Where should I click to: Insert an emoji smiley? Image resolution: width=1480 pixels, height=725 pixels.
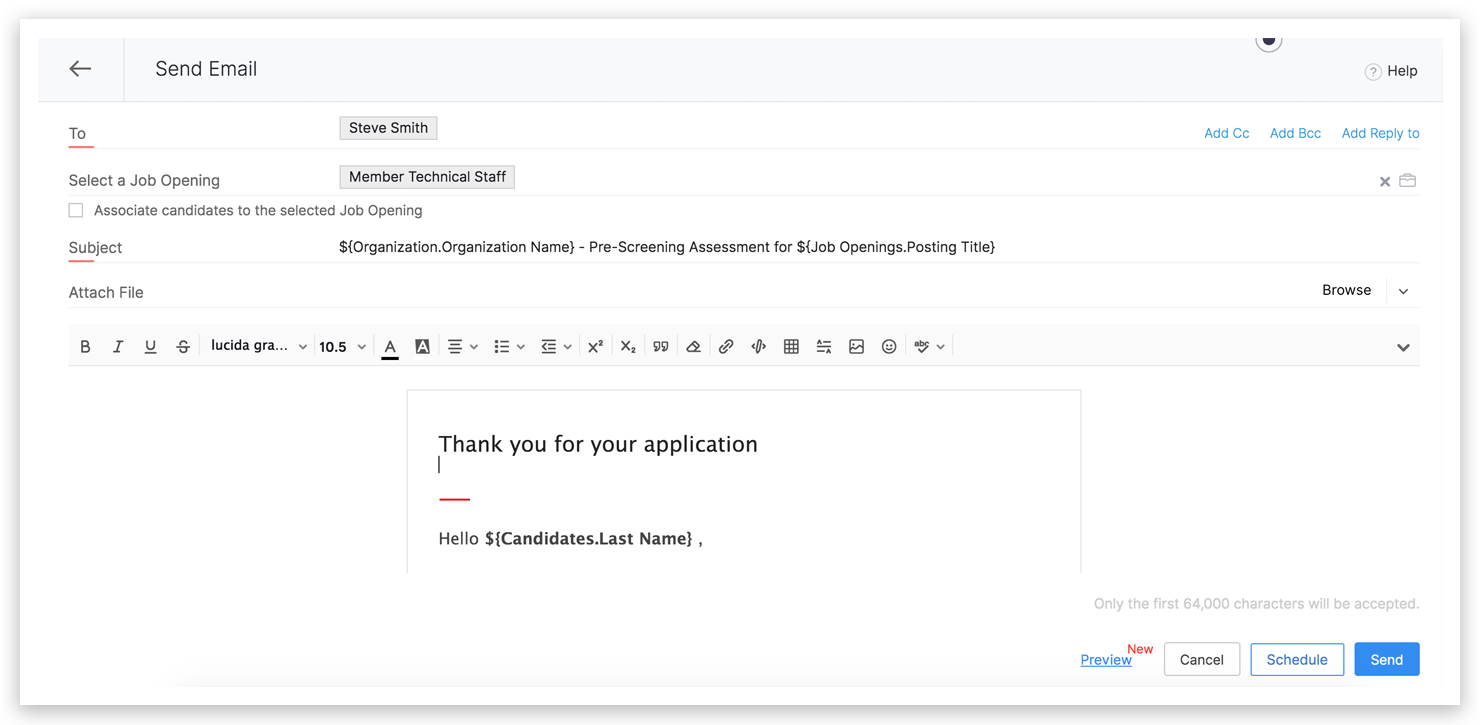point(889,347)
